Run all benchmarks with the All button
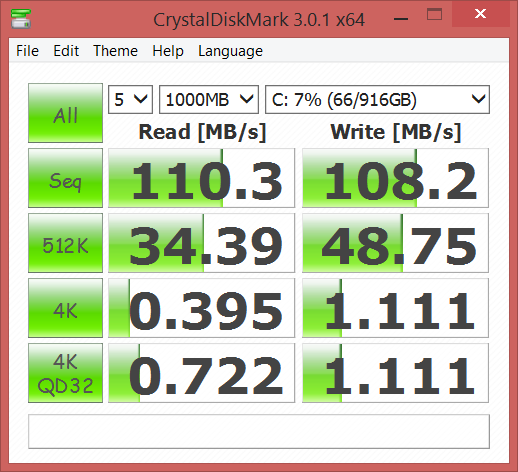 [x=65, y=113]
